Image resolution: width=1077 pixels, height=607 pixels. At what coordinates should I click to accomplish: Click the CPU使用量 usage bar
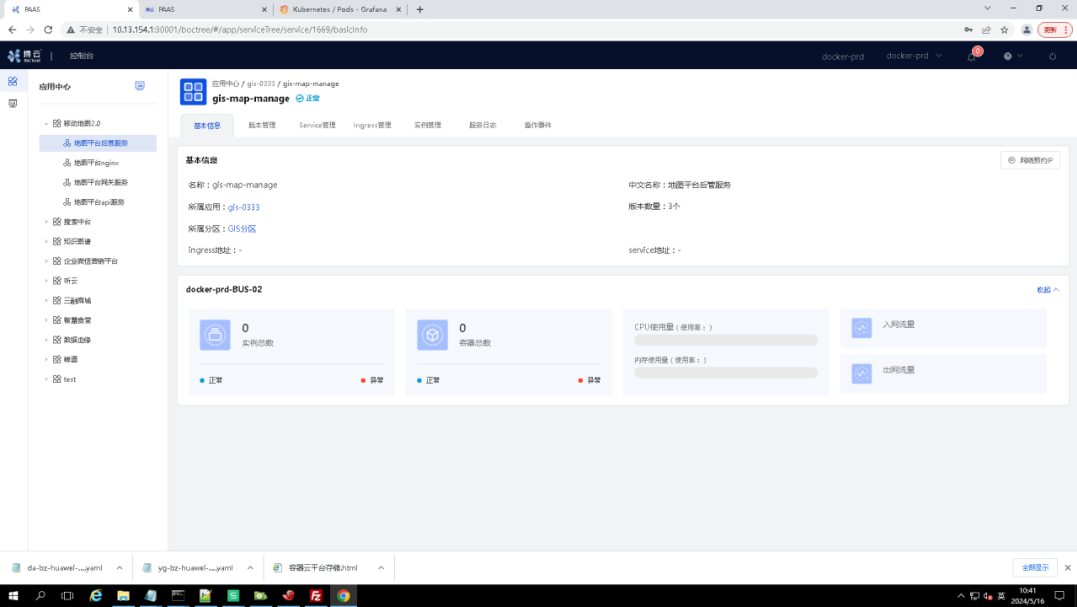pyautogui.click(x=726, y=340)
